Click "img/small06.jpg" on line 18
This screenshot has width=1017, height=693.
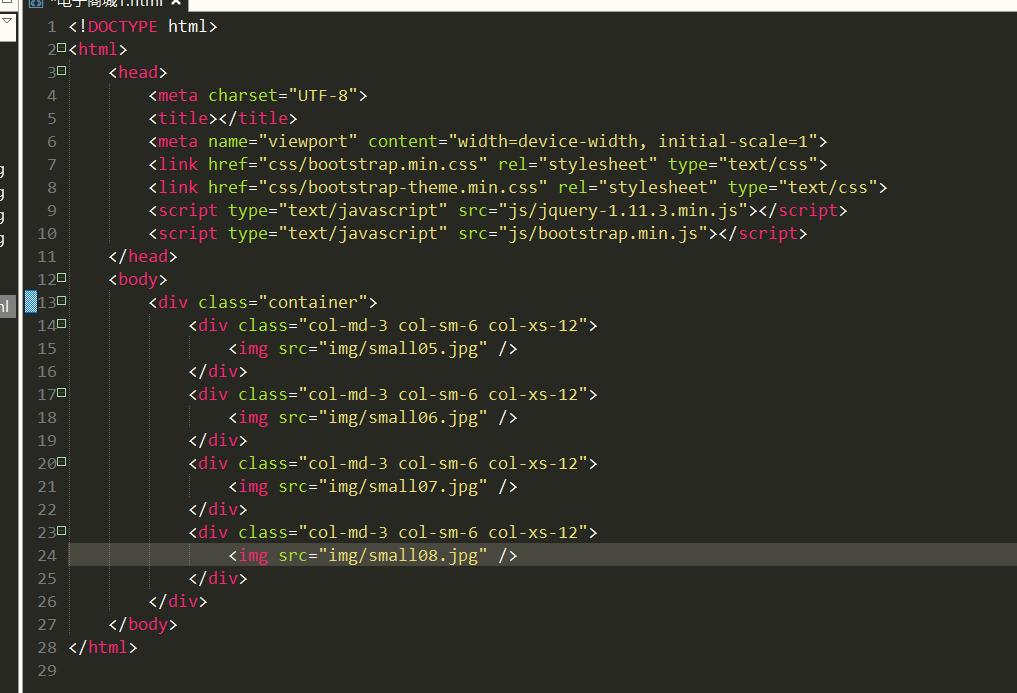(403, 418)
